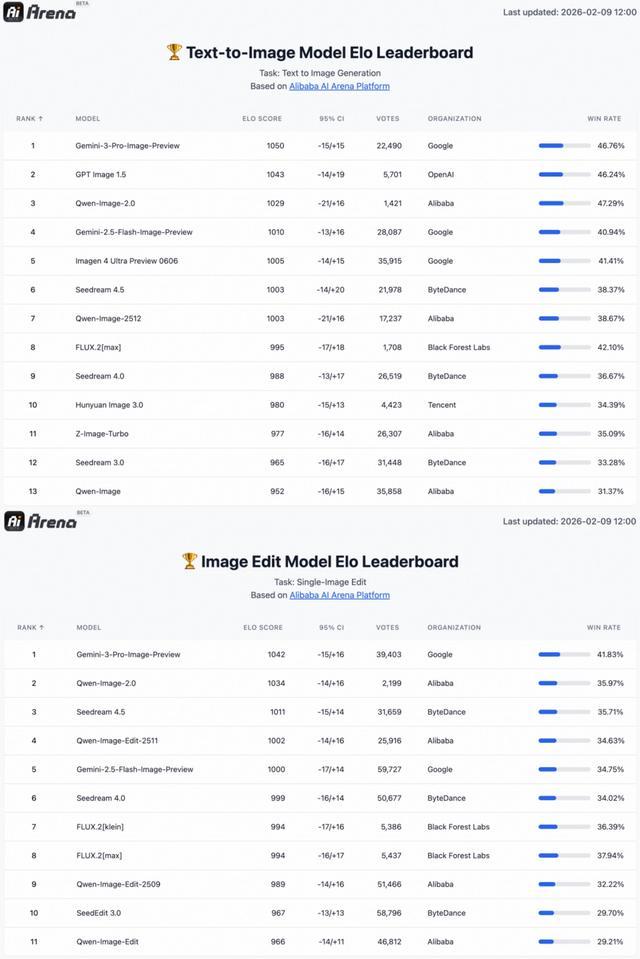Sort by Rank arrow in Text-to-Image table
640x959 pixels.
click(x=40, y=119)
